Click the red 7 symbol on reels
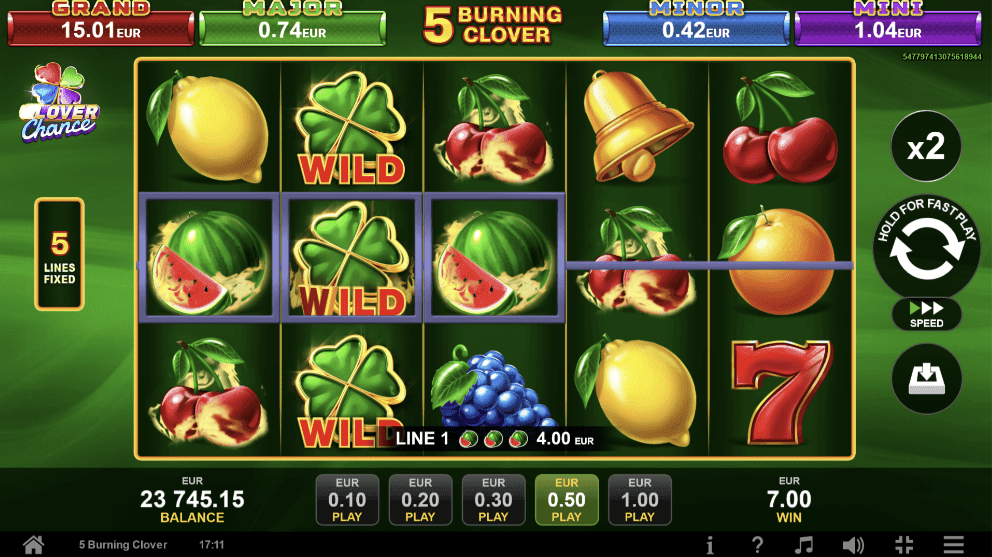992x557 pixels. [x=780, y=391]
